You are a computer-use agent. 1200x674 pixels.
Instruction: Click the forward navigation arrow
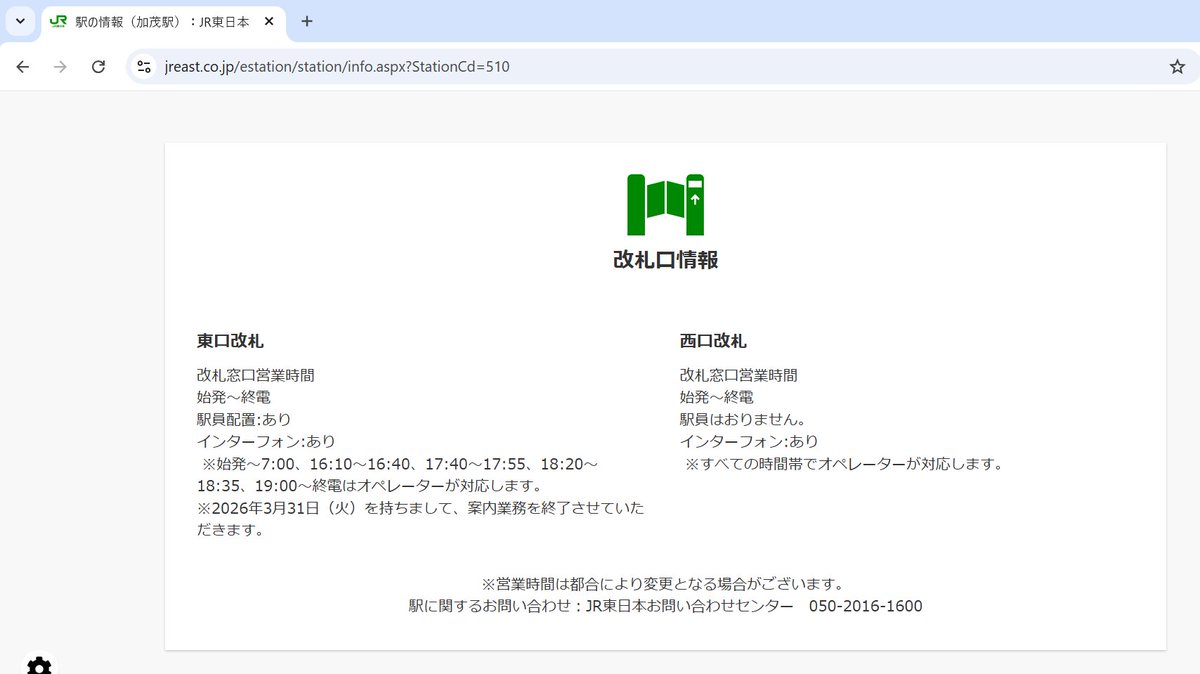60,67
